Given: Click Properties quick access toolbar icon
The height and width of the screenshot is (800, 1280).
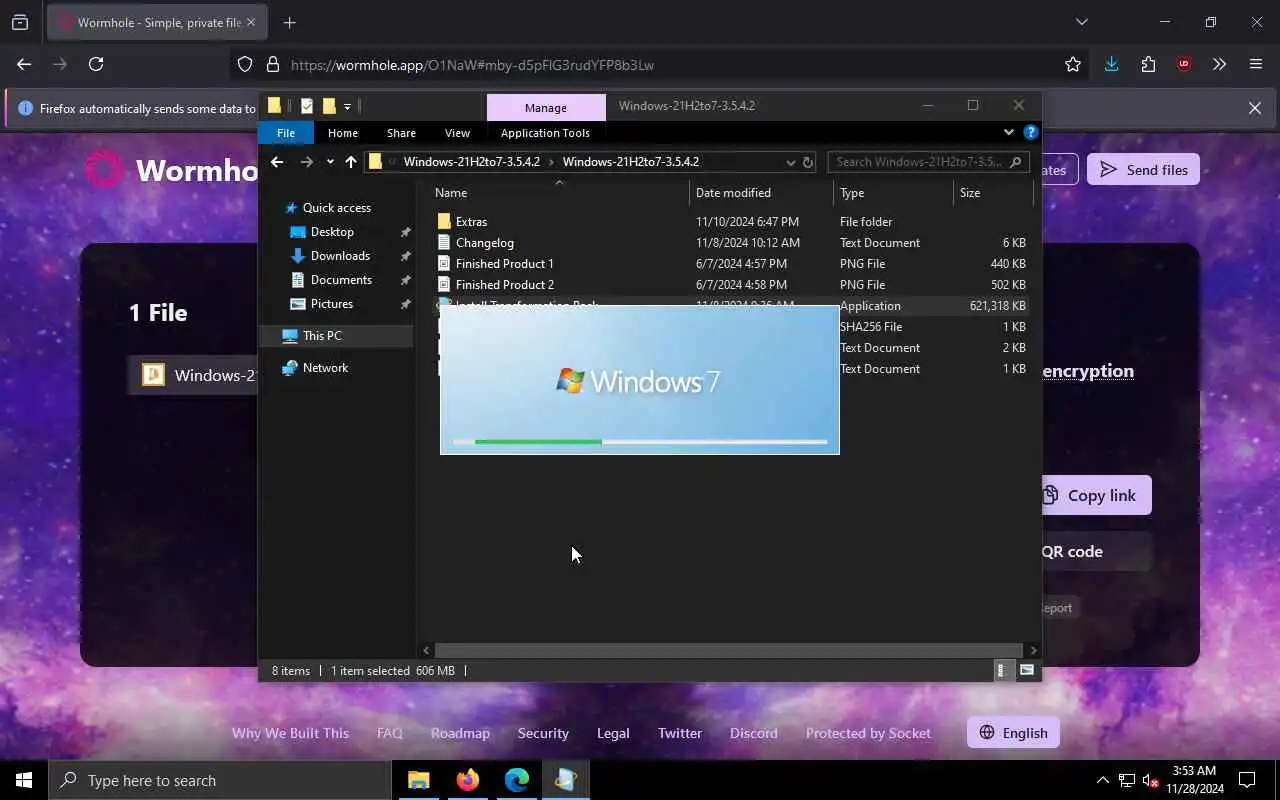Looking at the screenshot, I should (x=307, y=106).
